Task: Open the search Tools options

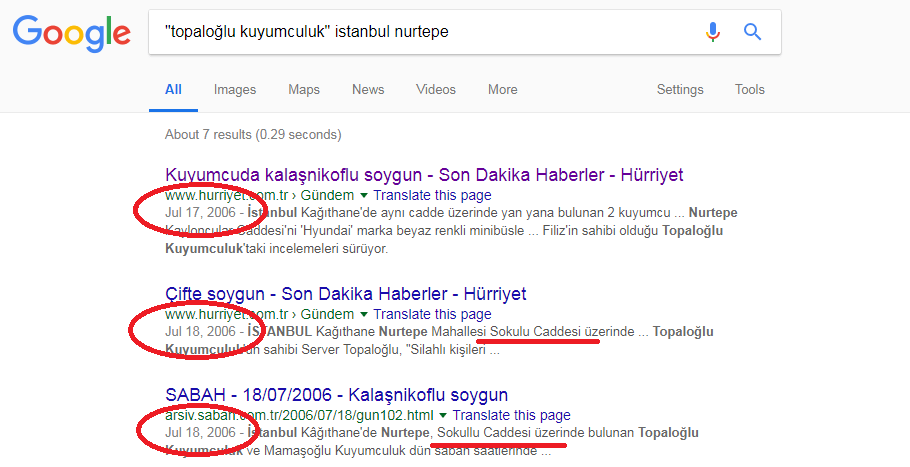Action: click(749, 89)
